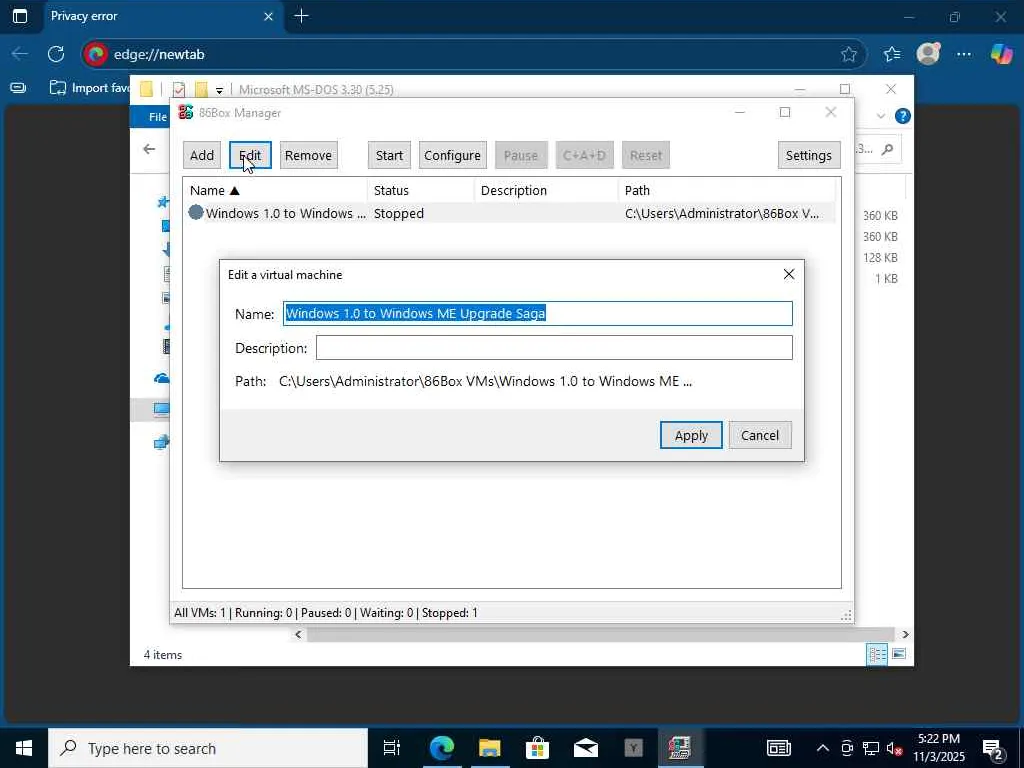Open Microsoft Edge from the taskbar

point(441,748)
